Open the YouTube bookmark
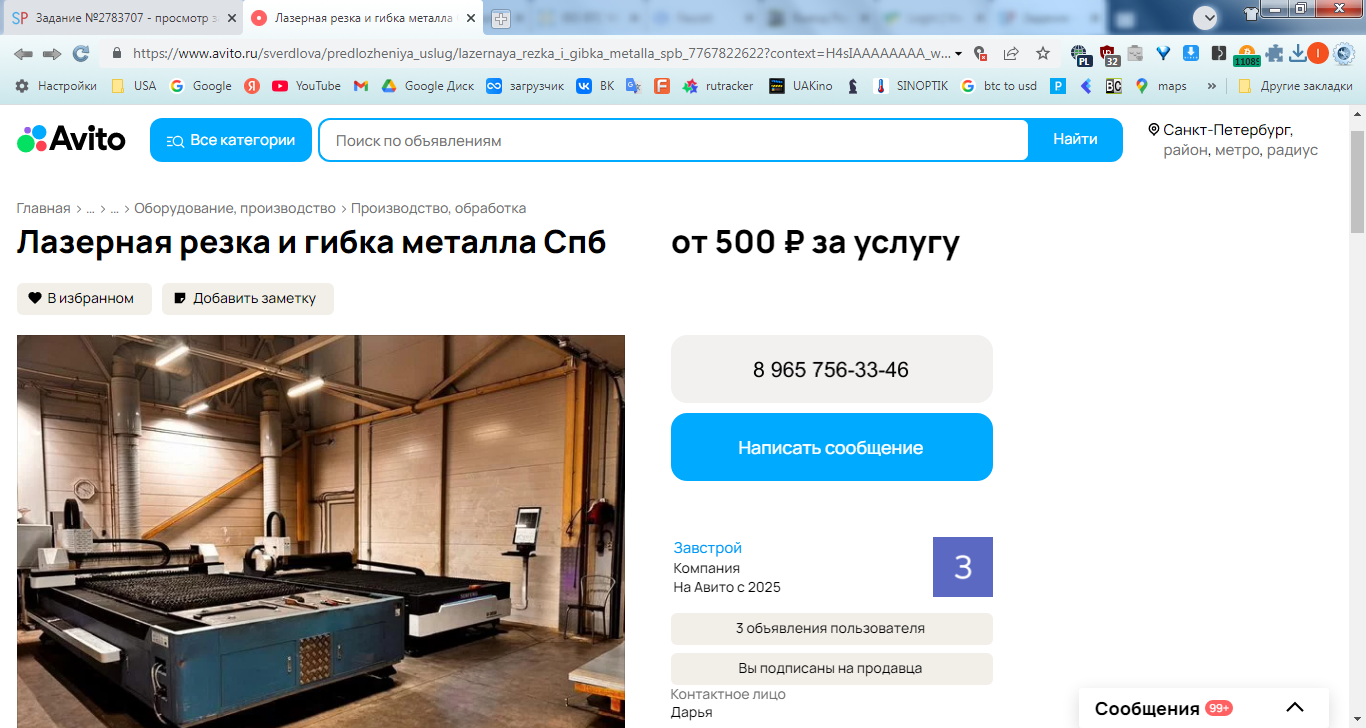1366x728 pixels. click(x=306, y=86)
